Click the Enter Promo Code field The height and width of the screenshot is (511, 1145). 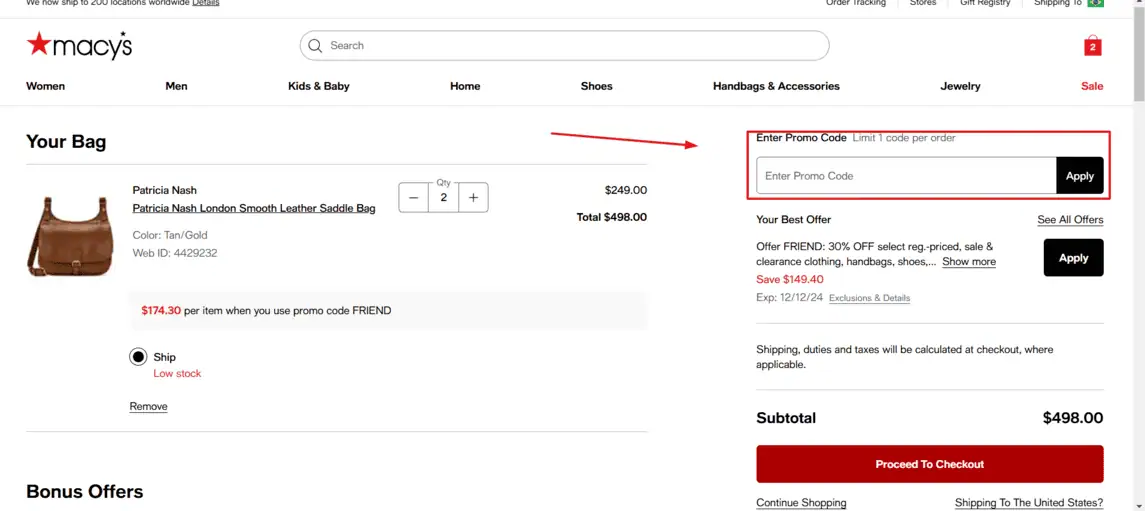[906, 176]
